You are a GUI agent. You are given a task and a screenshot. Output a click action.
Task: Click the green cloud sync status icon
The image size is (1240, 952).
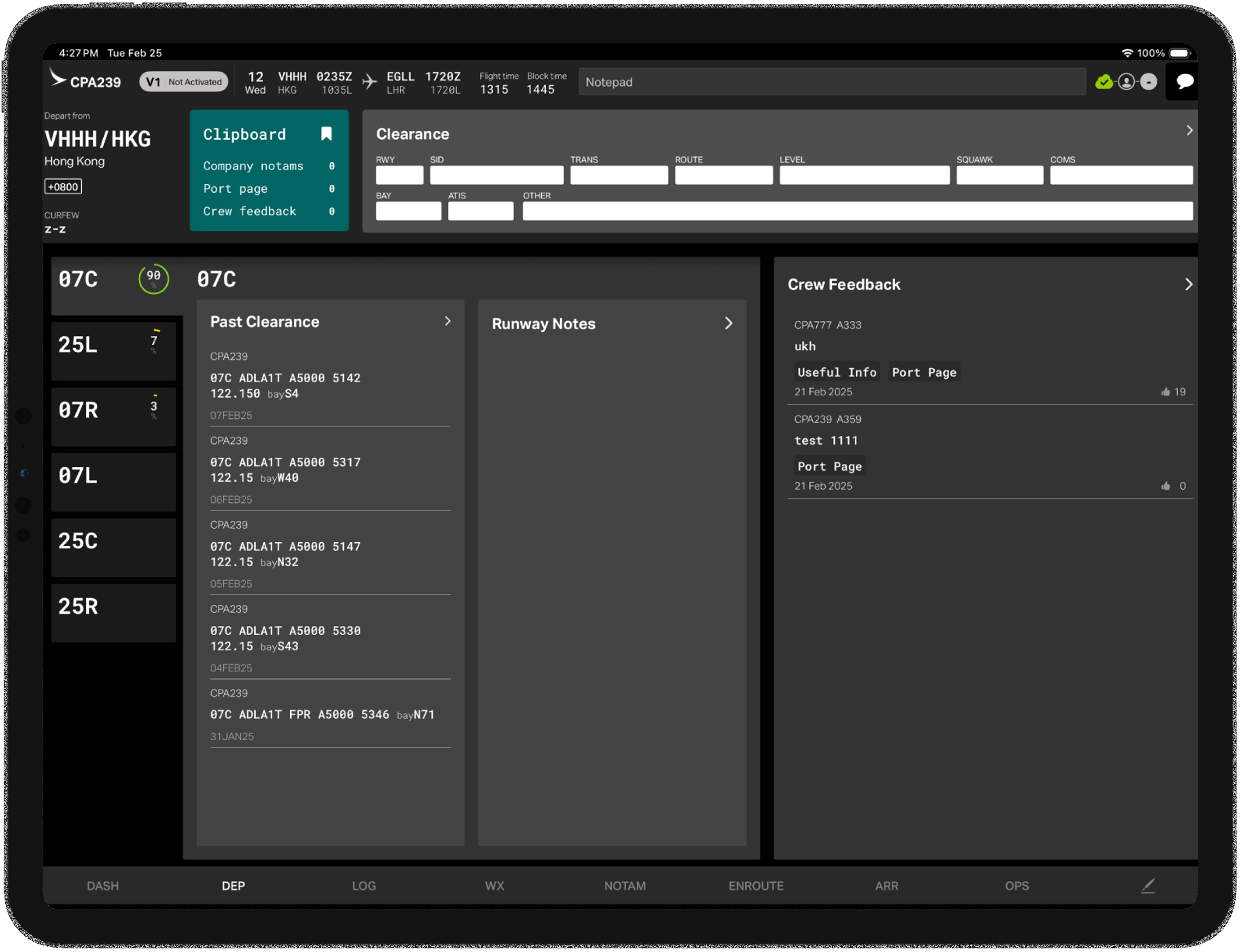[x=1104, y=82]
